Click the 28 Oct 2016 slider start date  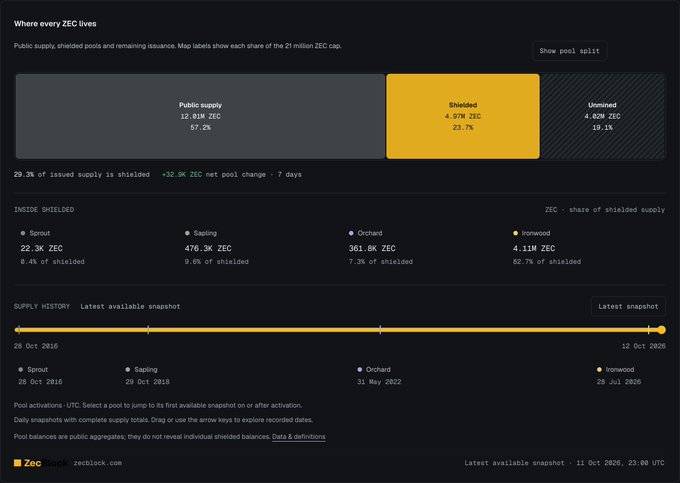(x=36, y=346)
